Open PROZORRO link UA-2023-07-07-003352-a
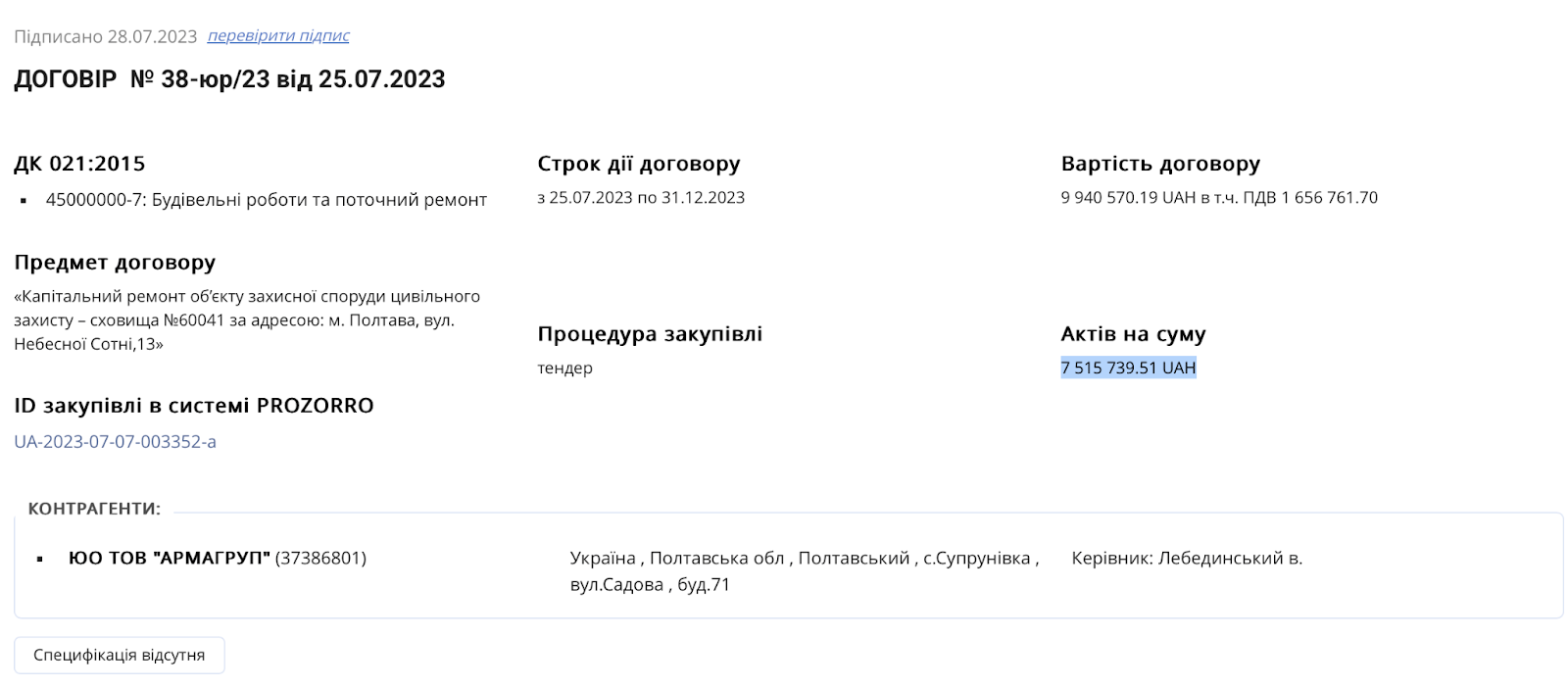 115,441
